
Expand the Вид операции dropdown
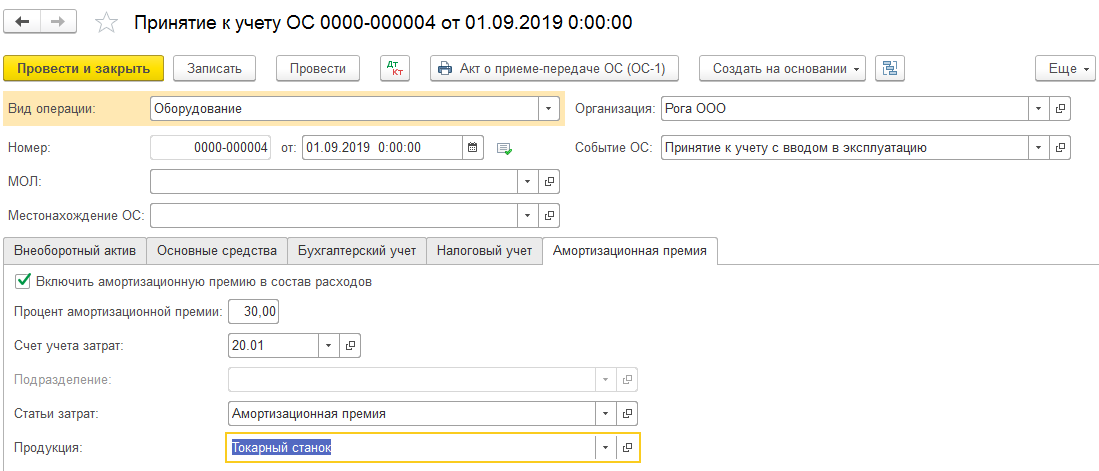[x=548, y=108]
